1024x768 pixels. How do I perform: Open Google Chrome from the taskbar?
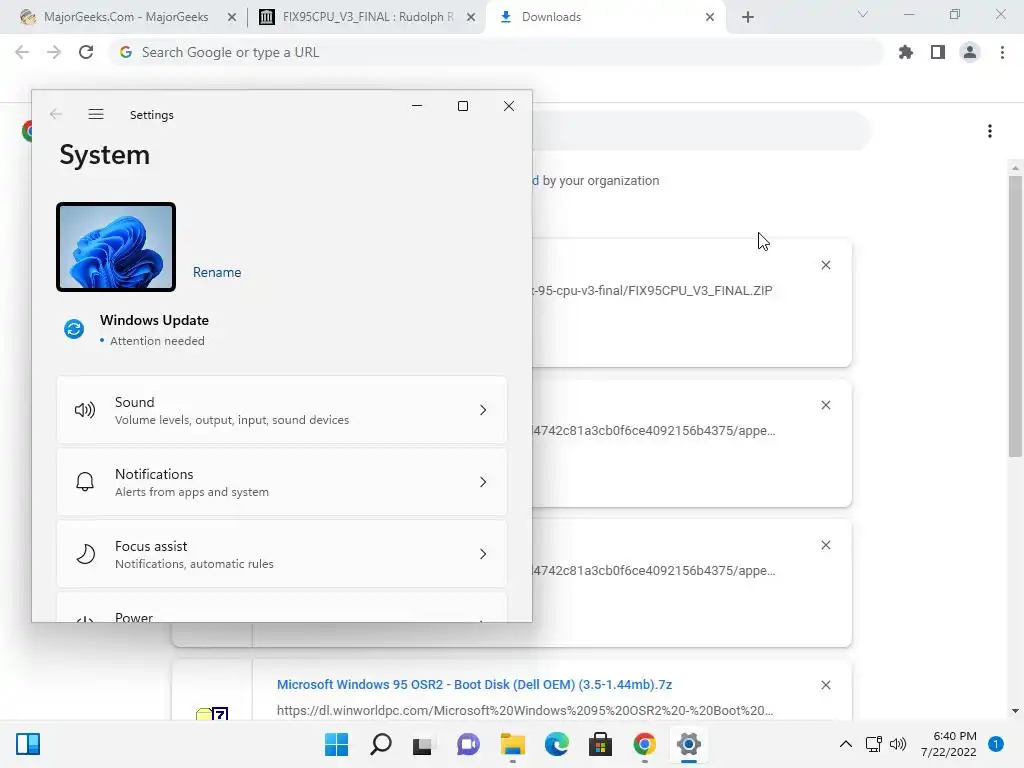(x=645, y=744)
